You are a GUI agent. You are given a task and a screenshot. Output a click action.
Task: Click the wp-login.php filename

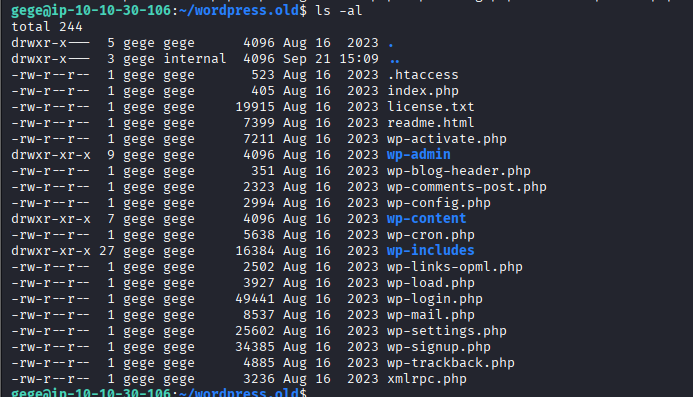coord(435,299)
